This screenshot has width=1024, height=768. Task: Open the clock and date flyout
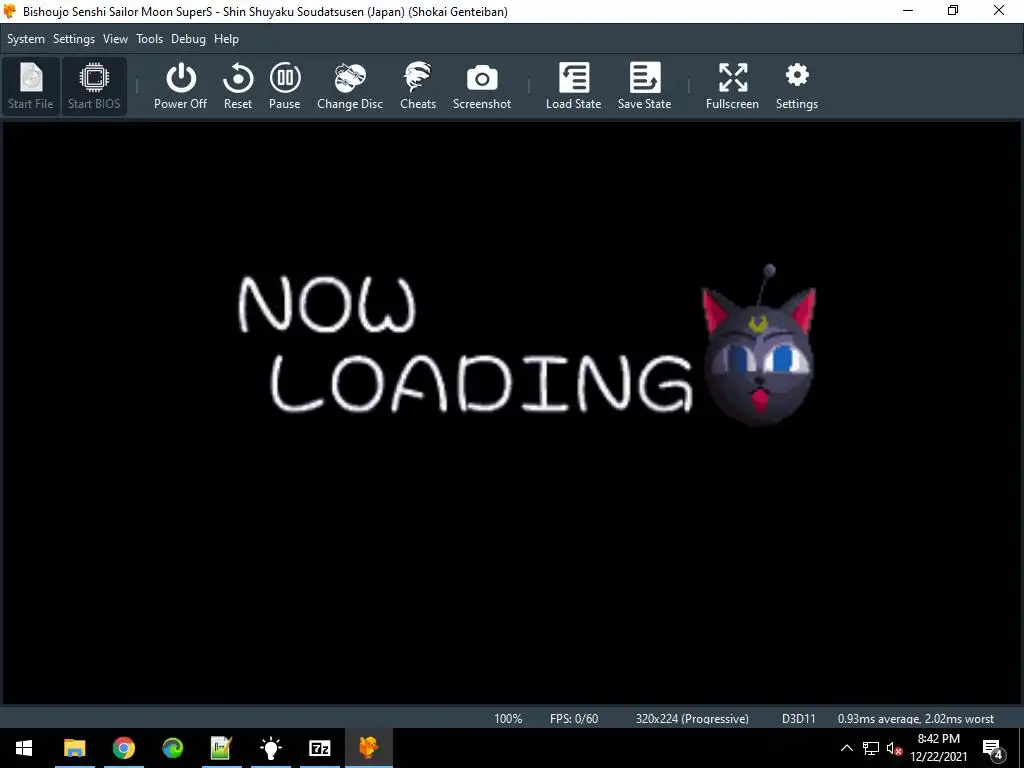coord(938,748)
